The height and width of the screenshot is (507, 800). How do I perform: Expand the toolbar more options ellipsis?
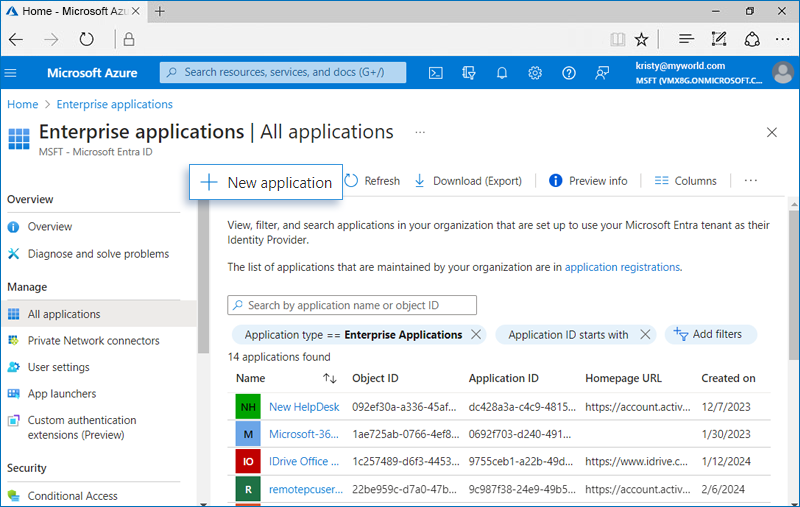(751, 181)
